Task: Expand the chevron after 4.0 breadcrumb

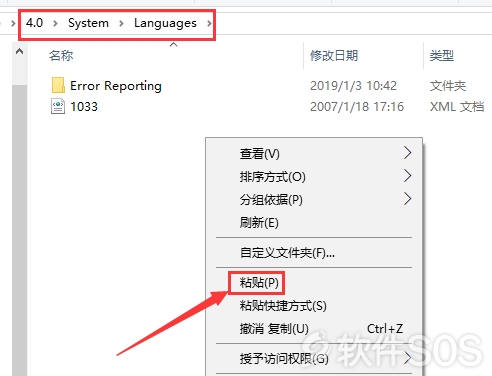Action: point(55,23)
